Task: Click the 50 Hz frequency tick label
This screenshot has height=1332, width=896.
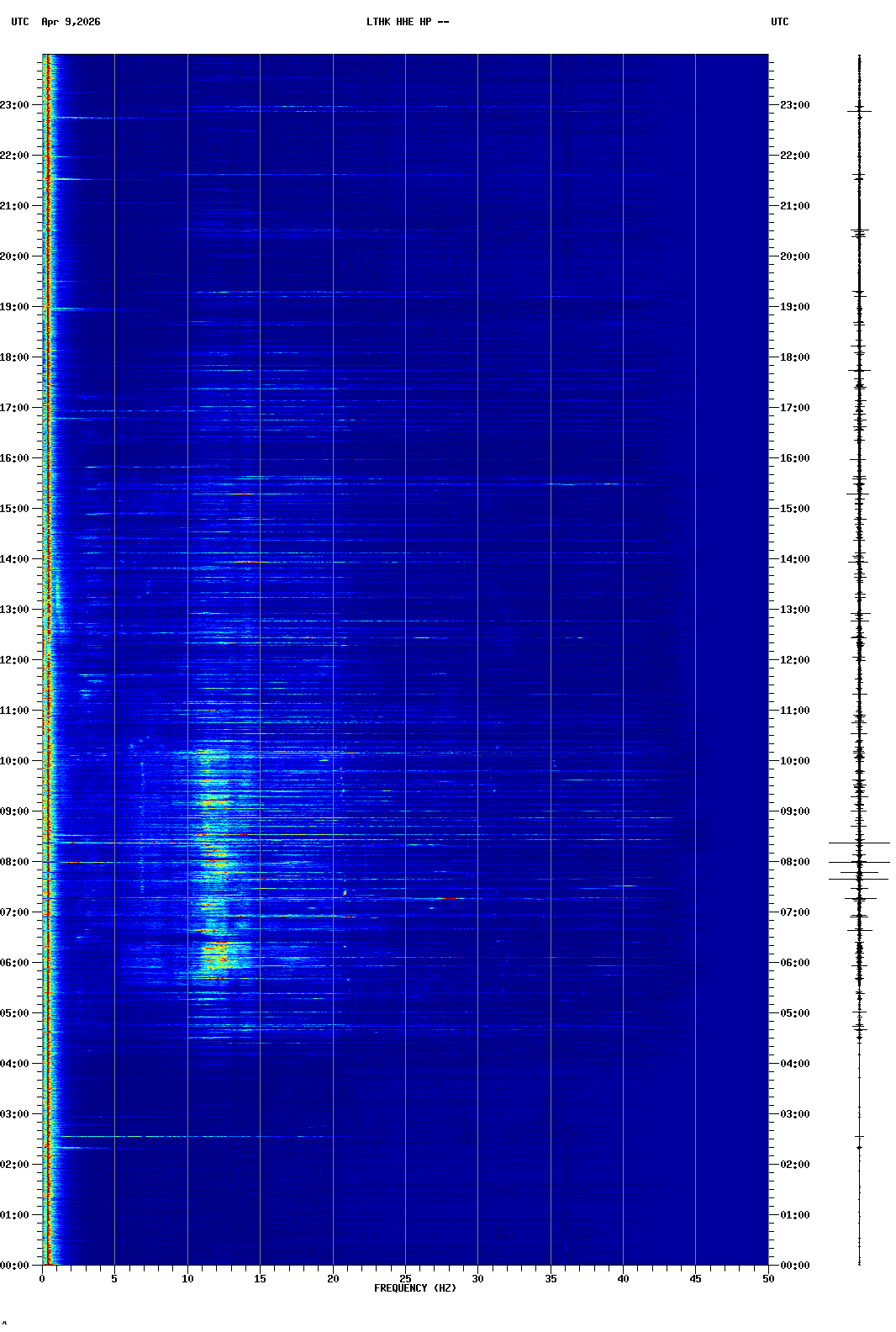Action: click(x=768, y=1279)
